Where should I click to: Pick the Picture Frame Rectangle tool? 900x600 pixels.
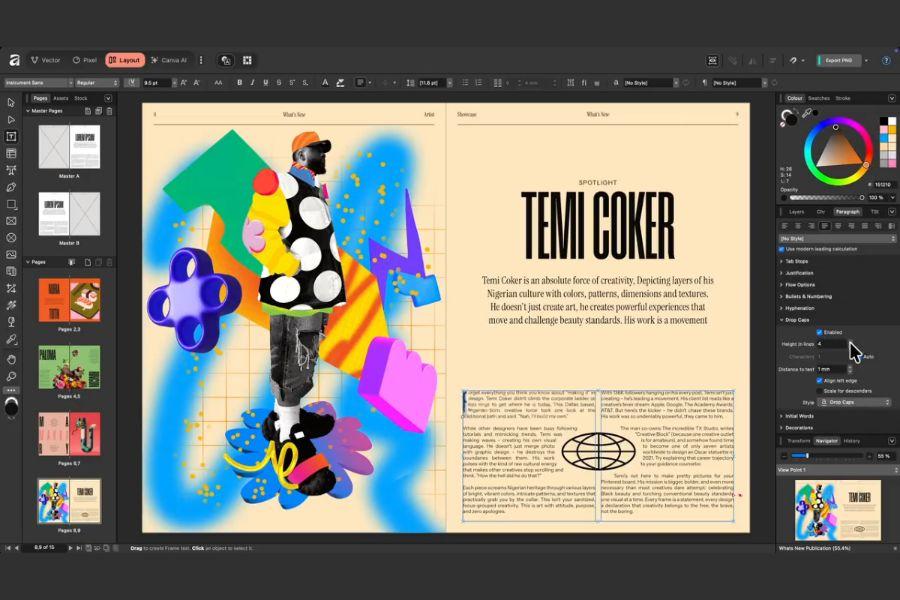11,221
